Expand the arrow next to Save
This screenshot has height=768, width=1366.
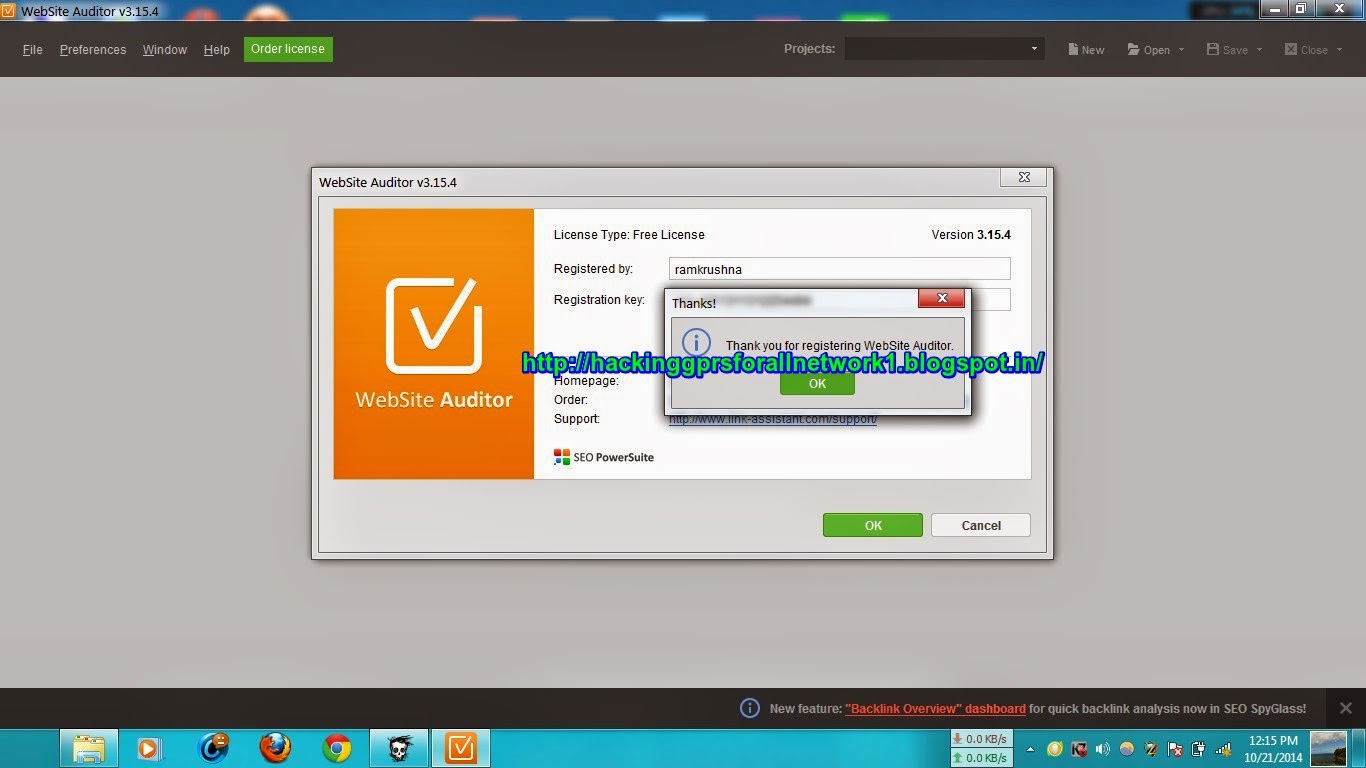(1259, 50)
